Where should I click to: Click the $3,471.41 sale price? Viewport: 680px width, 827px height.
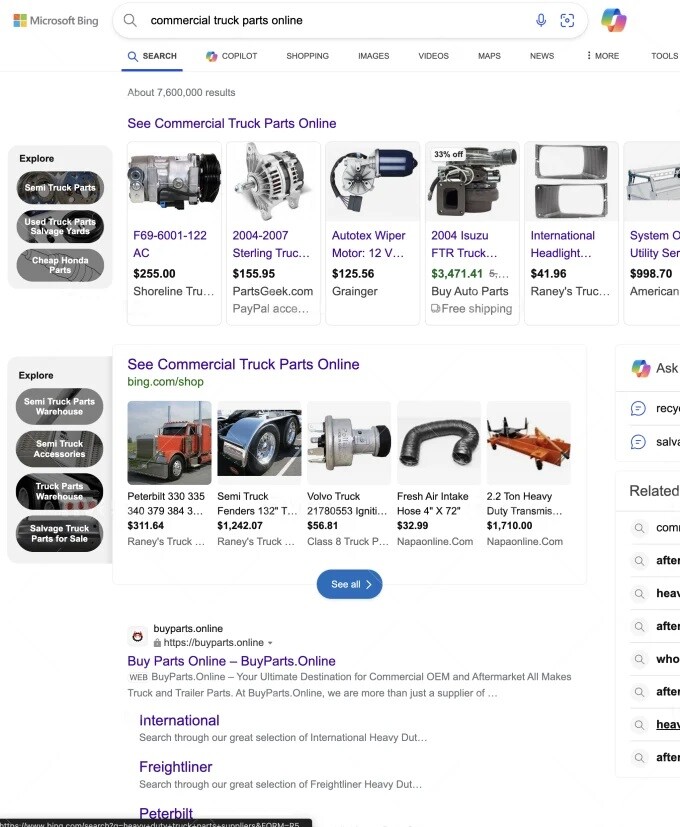pos(457,274)
